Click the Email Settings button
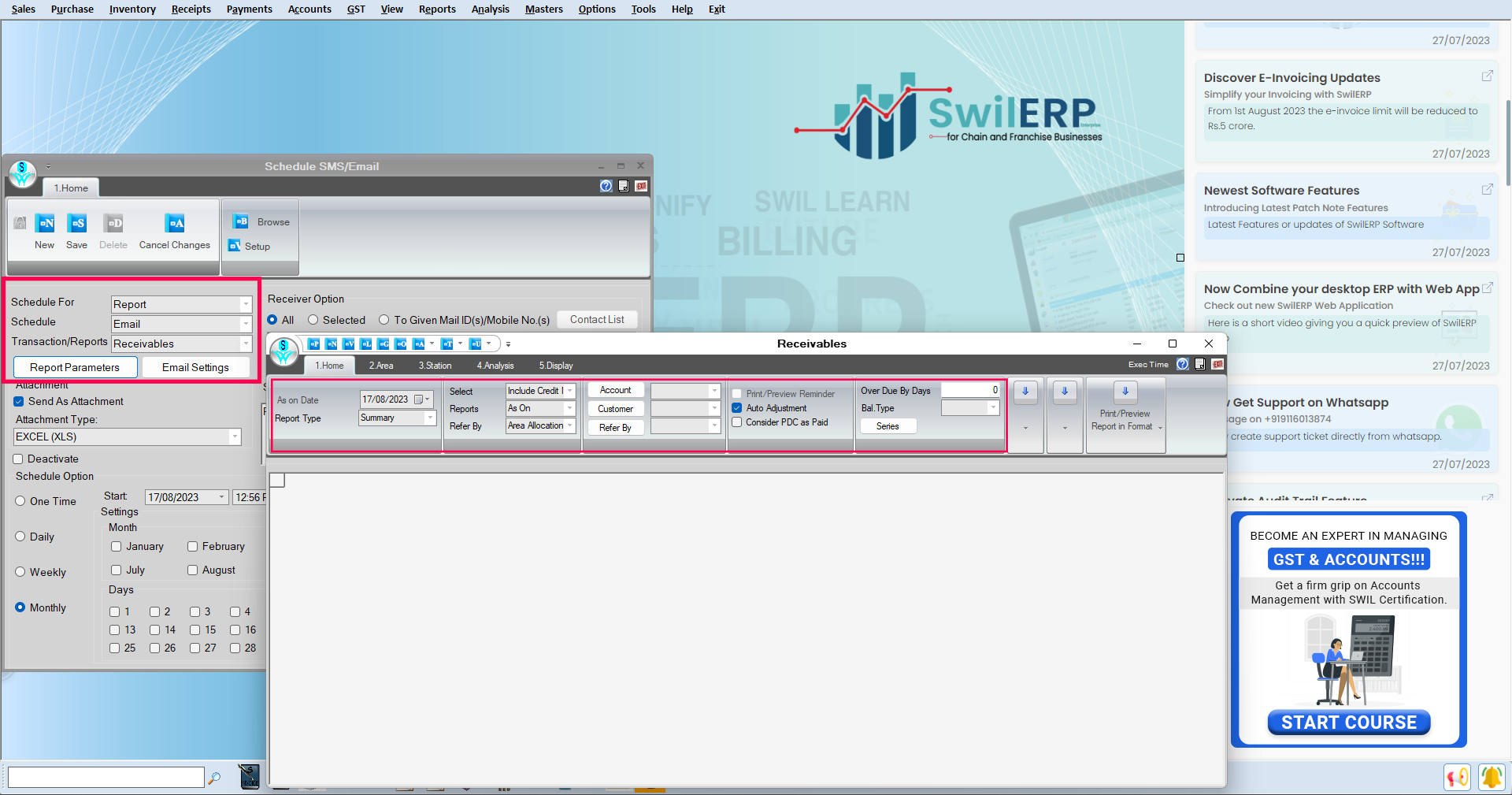 195,367
